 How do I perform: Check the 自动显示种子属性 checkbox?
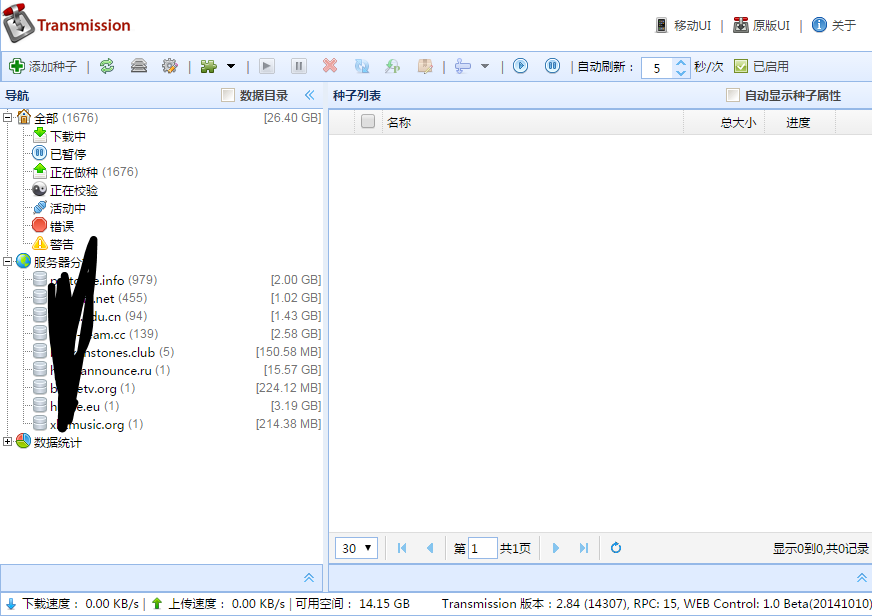733,96
